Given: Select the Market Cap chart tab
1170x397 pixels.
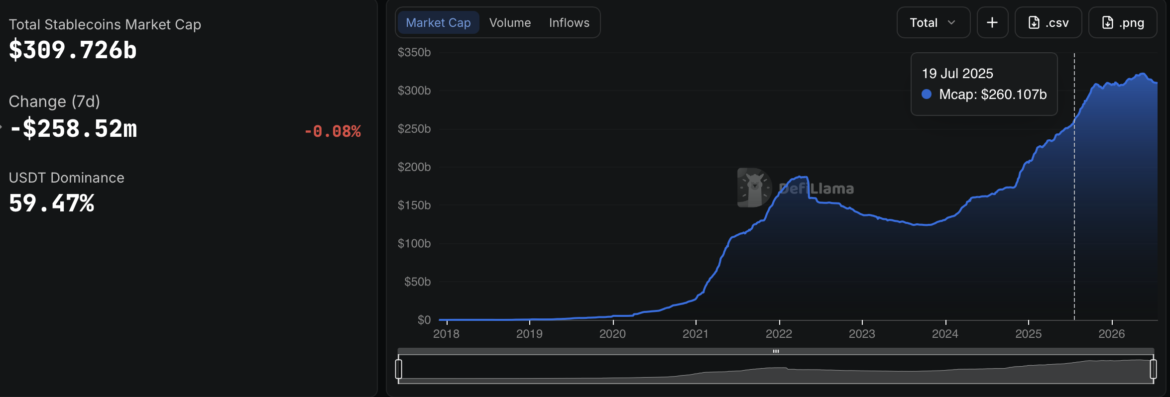Looking at the screenshot, I should point(438,22).
